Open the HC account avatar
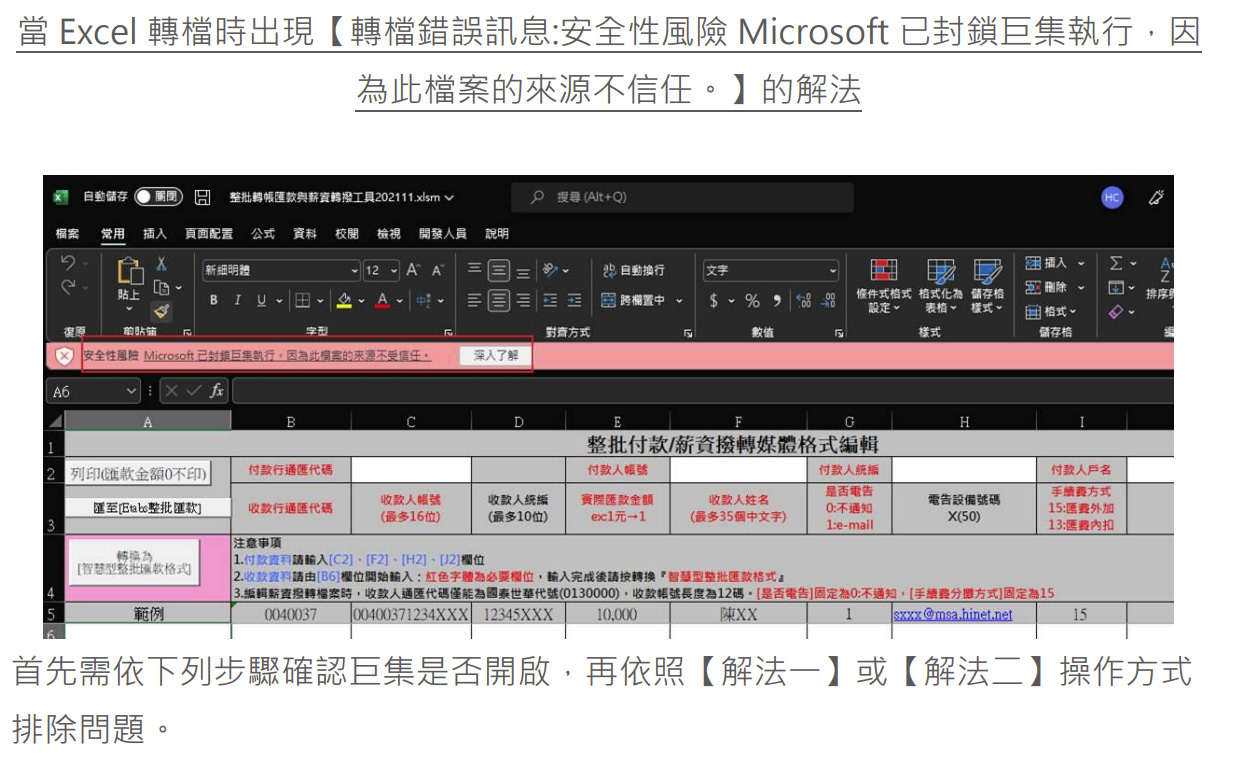This screenshot has height=773, width=1235. [1112, 198]
